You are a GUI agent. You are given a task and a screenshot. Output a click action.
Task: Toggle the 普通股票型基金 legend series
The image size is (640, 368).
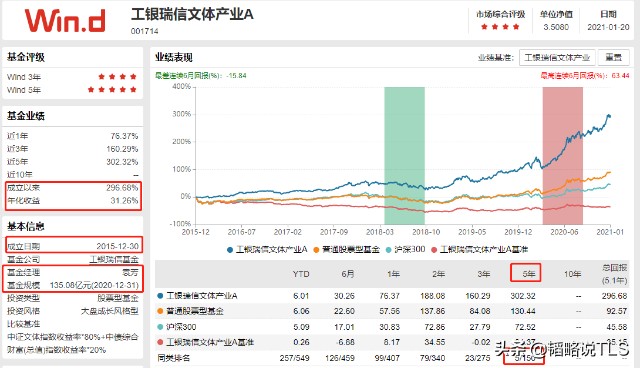(347, 249)
